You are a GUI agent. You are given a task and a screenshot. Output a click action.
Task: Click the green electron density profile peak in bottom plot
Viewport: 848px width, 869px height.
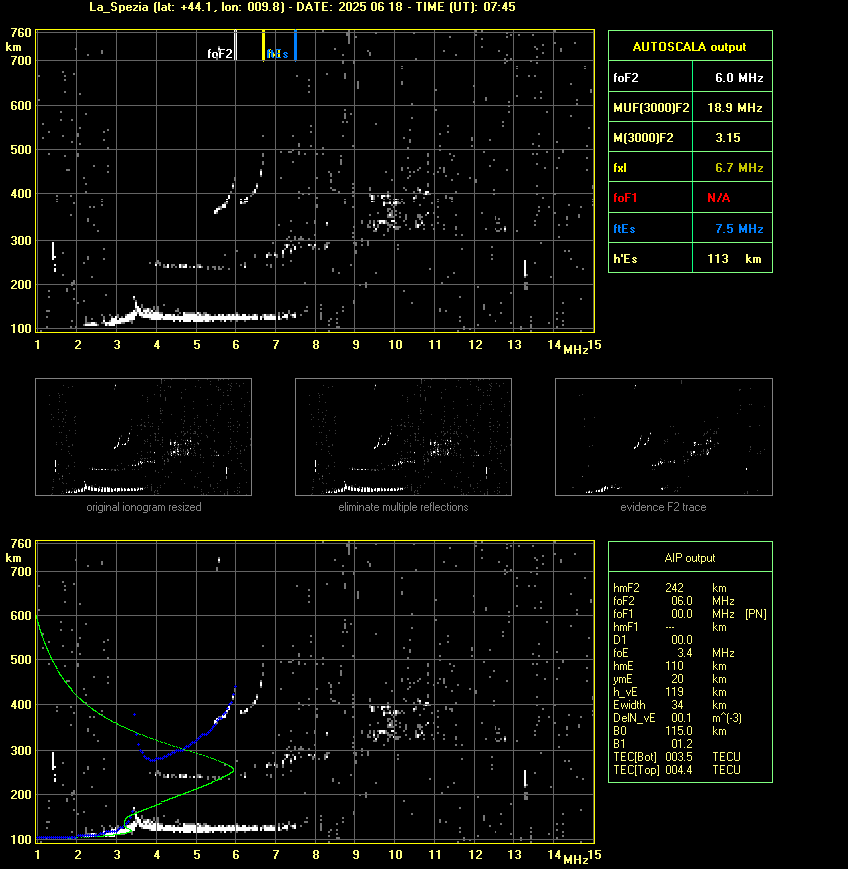pyautogui.click(x=233, y=769)
